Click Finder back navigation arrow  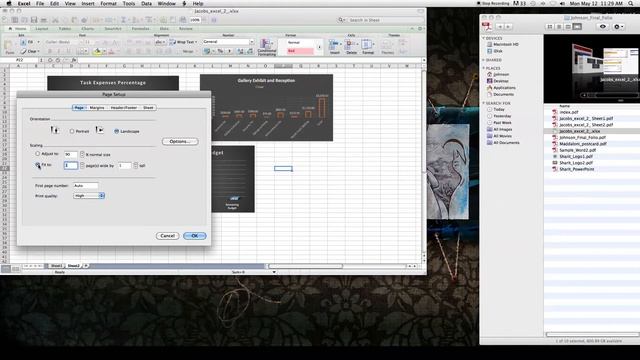pos(499,27)
